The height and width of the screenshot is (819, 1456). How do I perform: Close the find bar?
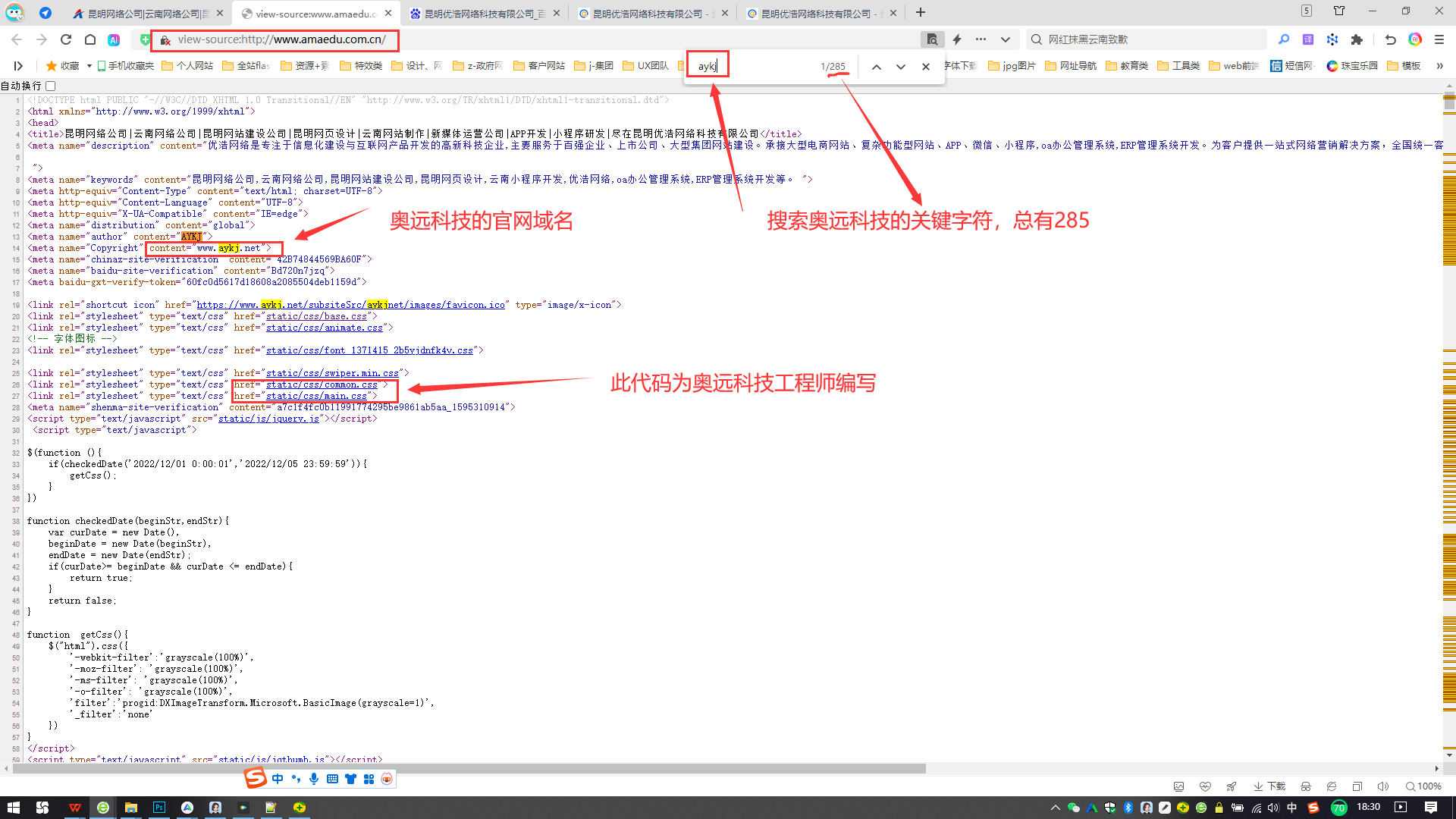(926, 67)
